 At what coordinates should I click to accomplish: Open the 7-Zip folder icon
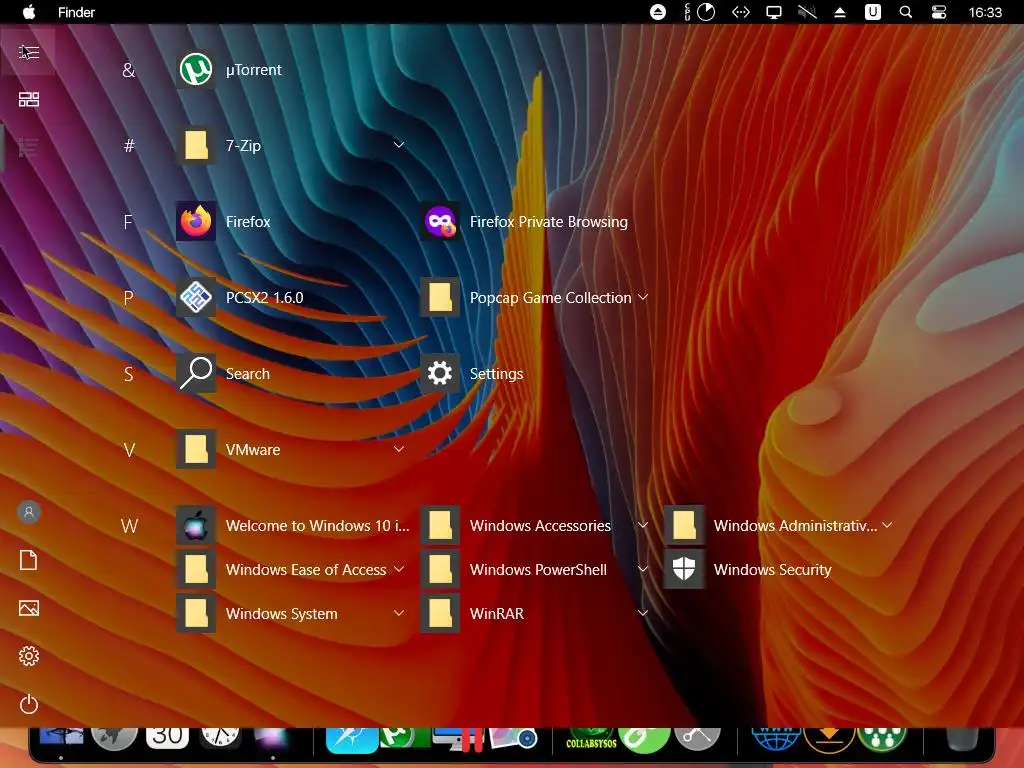tap(196, 145)
